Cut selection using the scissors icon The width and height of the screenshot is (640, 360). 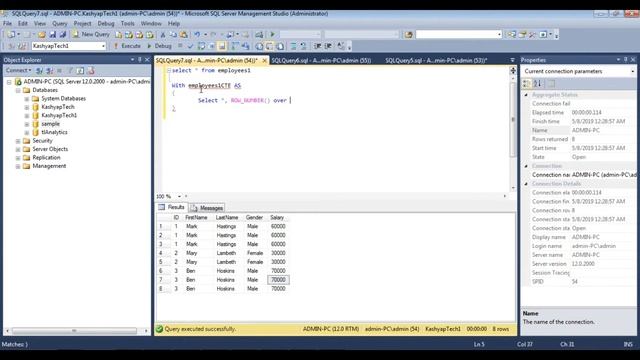(163, 35)
